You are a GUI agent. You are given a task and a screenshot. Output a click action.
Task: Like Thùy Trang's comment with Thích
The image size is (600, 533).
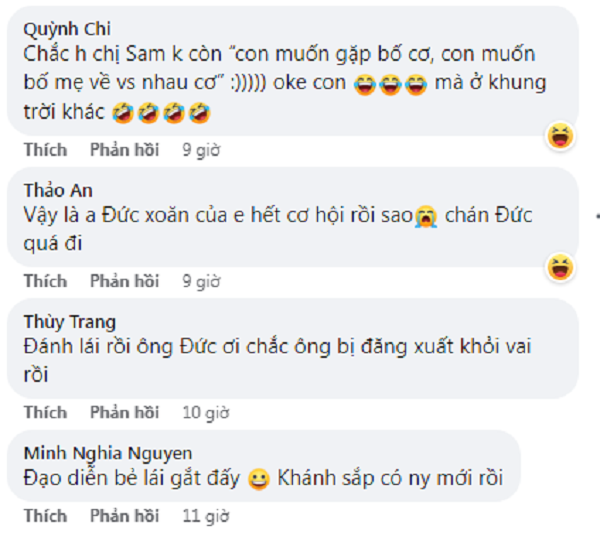coord(45,412)
